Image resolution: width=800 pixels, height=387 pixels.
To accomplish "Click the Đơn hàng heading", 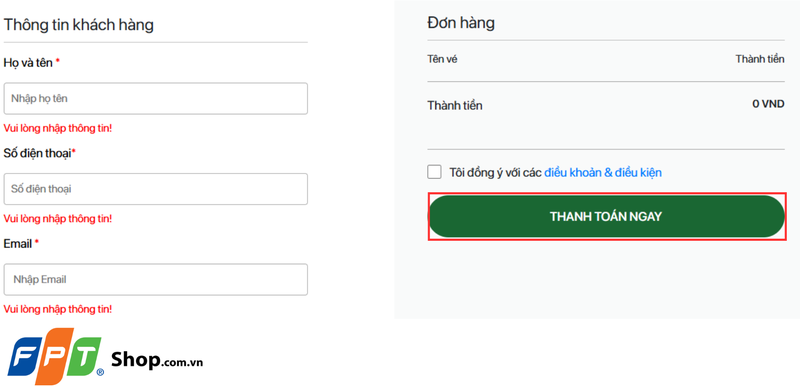I will coord(461,23).
